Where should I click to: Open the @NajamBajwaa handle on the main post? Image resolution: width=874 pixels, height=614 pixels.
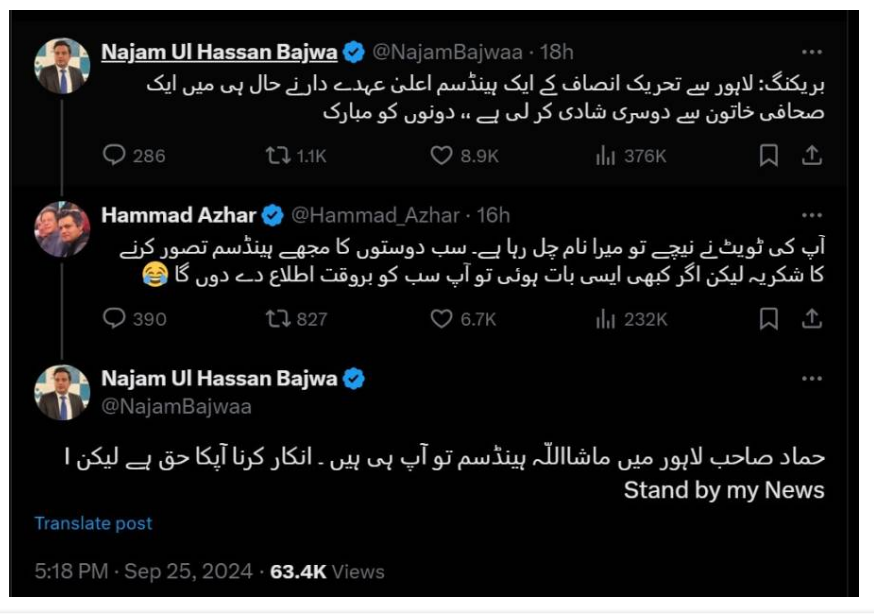coord(176,407)
